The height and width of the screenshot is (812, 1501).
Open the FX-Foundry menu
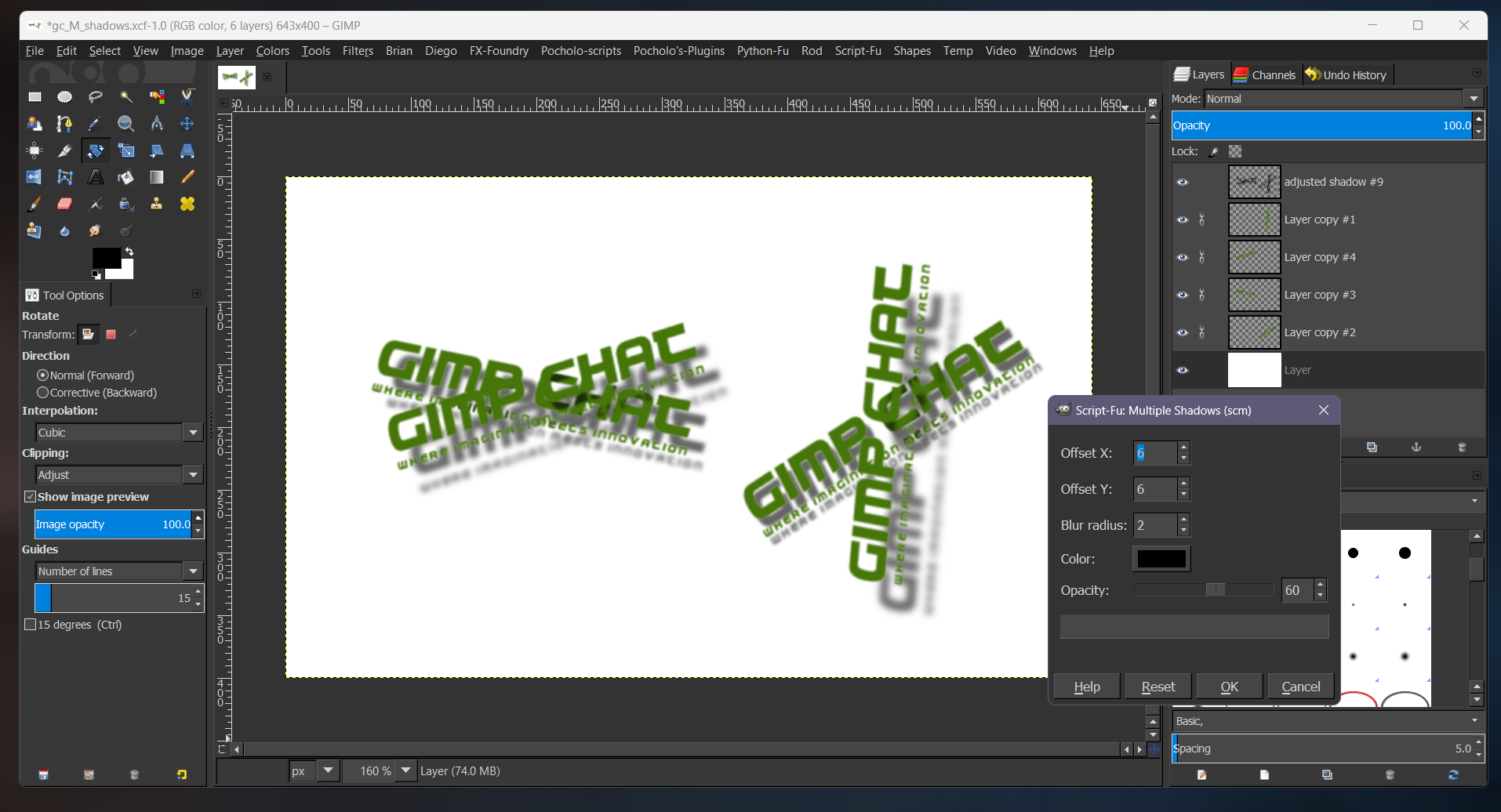tap(499, 51)
